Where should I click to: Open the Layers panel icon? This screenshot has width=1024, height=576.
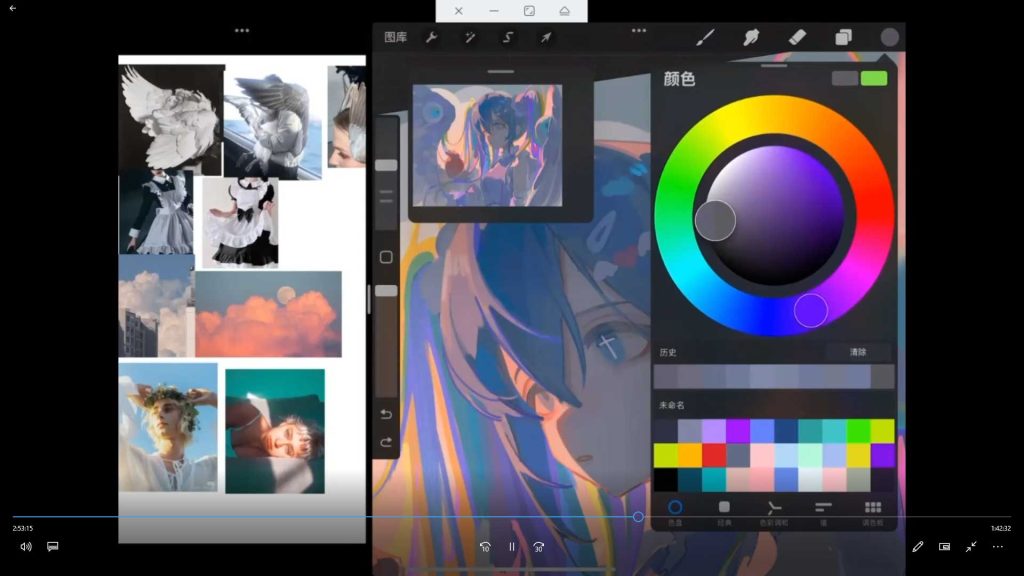843,37
